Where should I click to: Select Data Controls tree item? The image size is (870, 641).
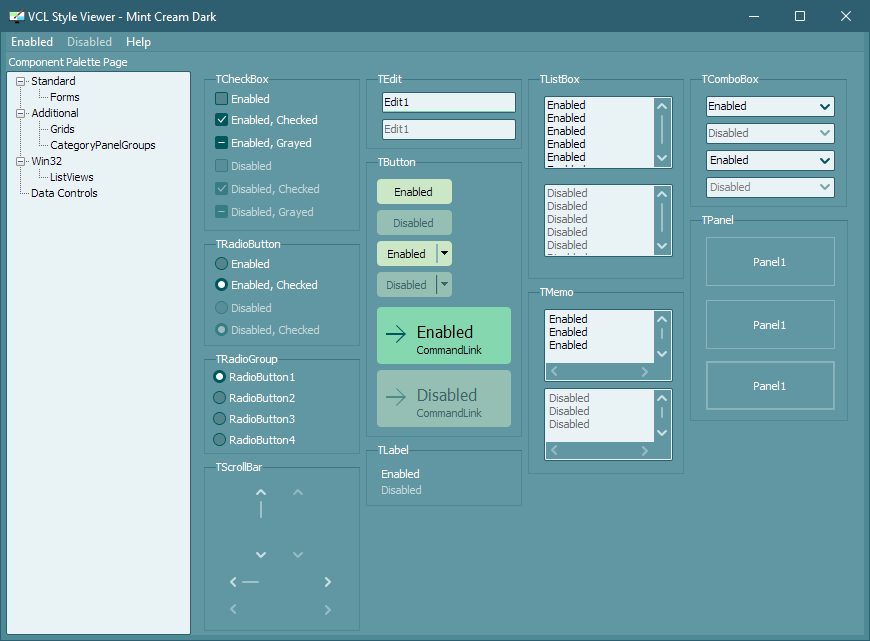click(x=64, y=193)
